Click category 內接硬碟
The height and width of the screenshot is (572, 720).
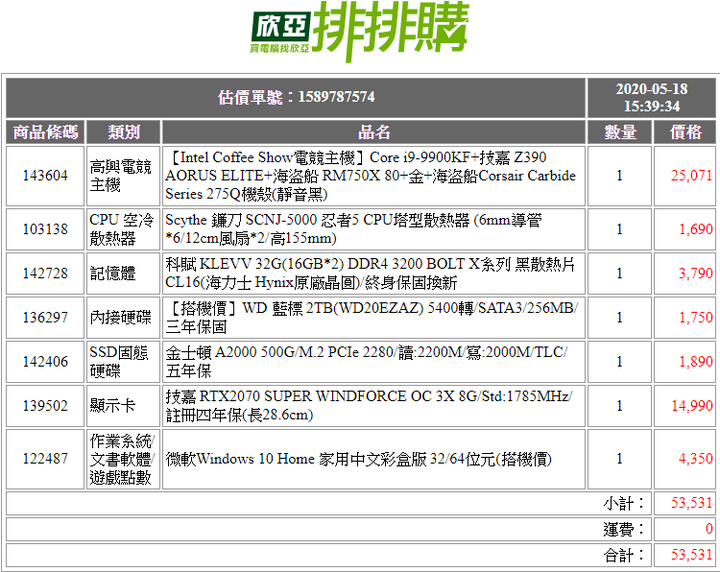coord(120,317)
